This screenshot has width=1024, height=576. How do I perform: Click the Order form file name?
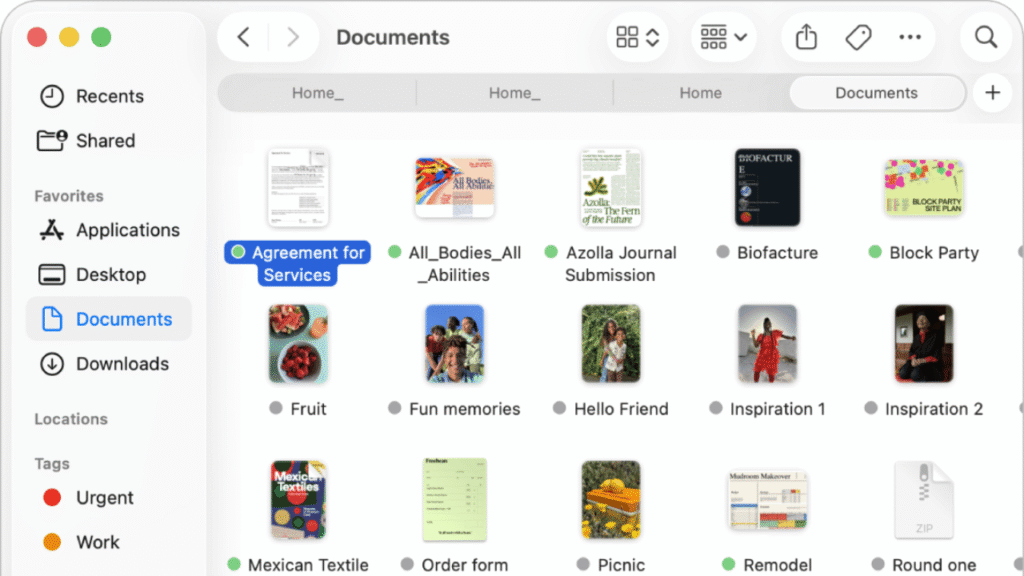[464, 565]
